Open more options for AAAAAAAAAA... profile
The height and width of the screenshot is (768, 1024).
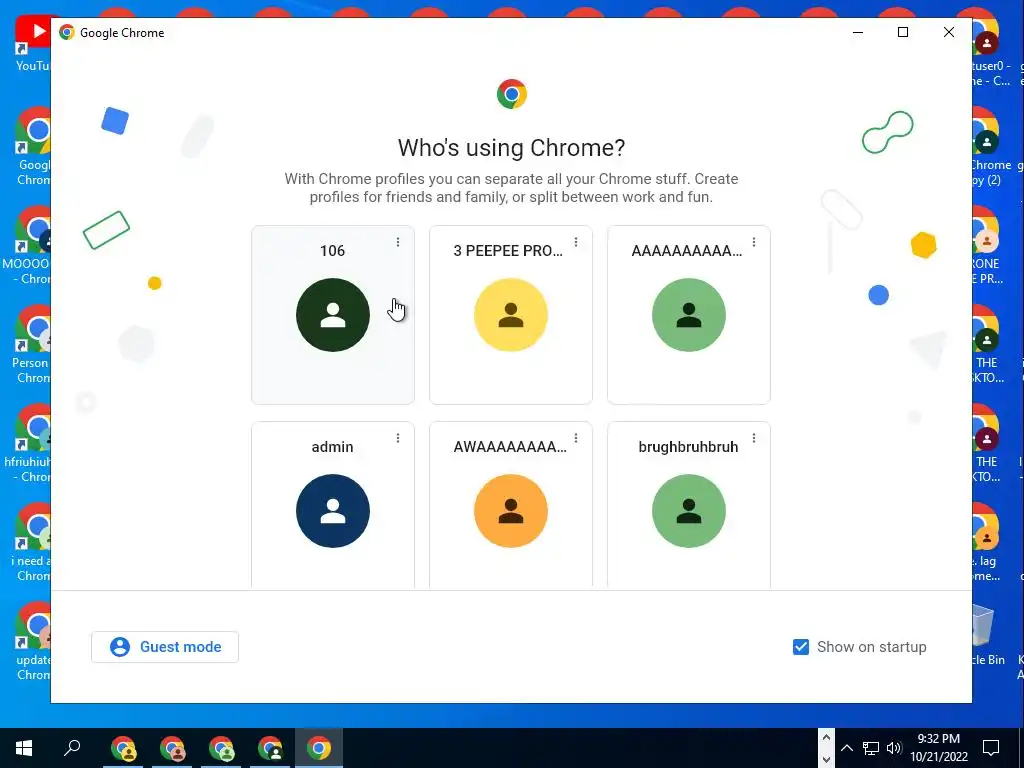click(754, 242)
